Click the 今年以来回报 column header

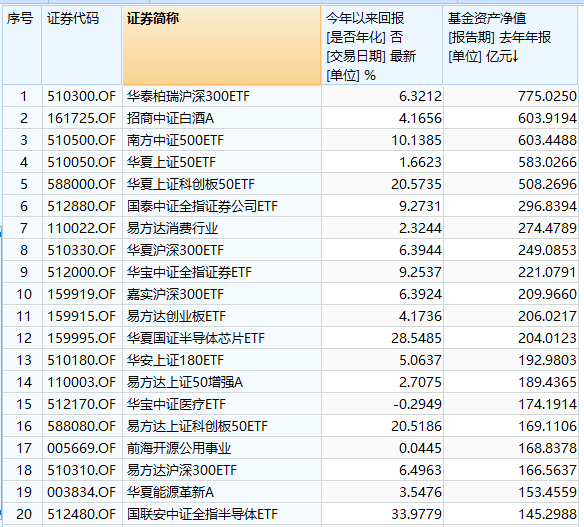point(382,45)
